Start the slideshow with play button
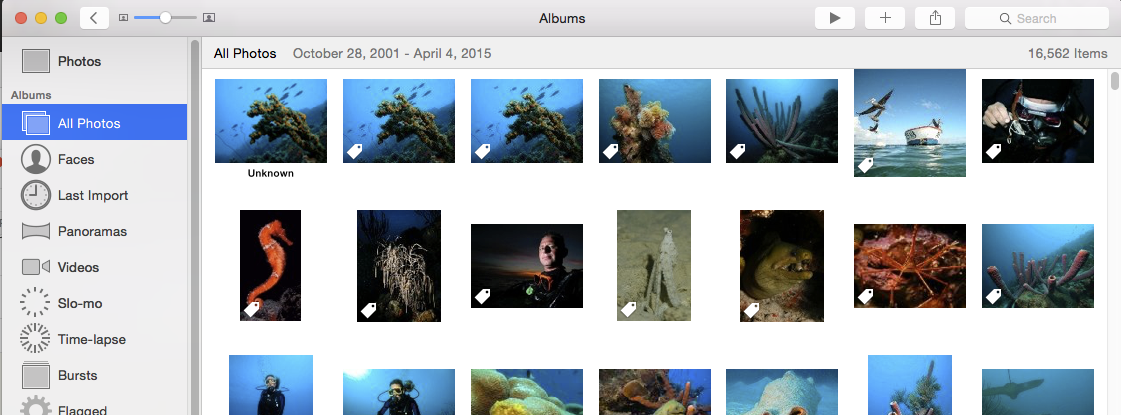Viewport: 1121px width, 415px height. click(x=834, y=18)
